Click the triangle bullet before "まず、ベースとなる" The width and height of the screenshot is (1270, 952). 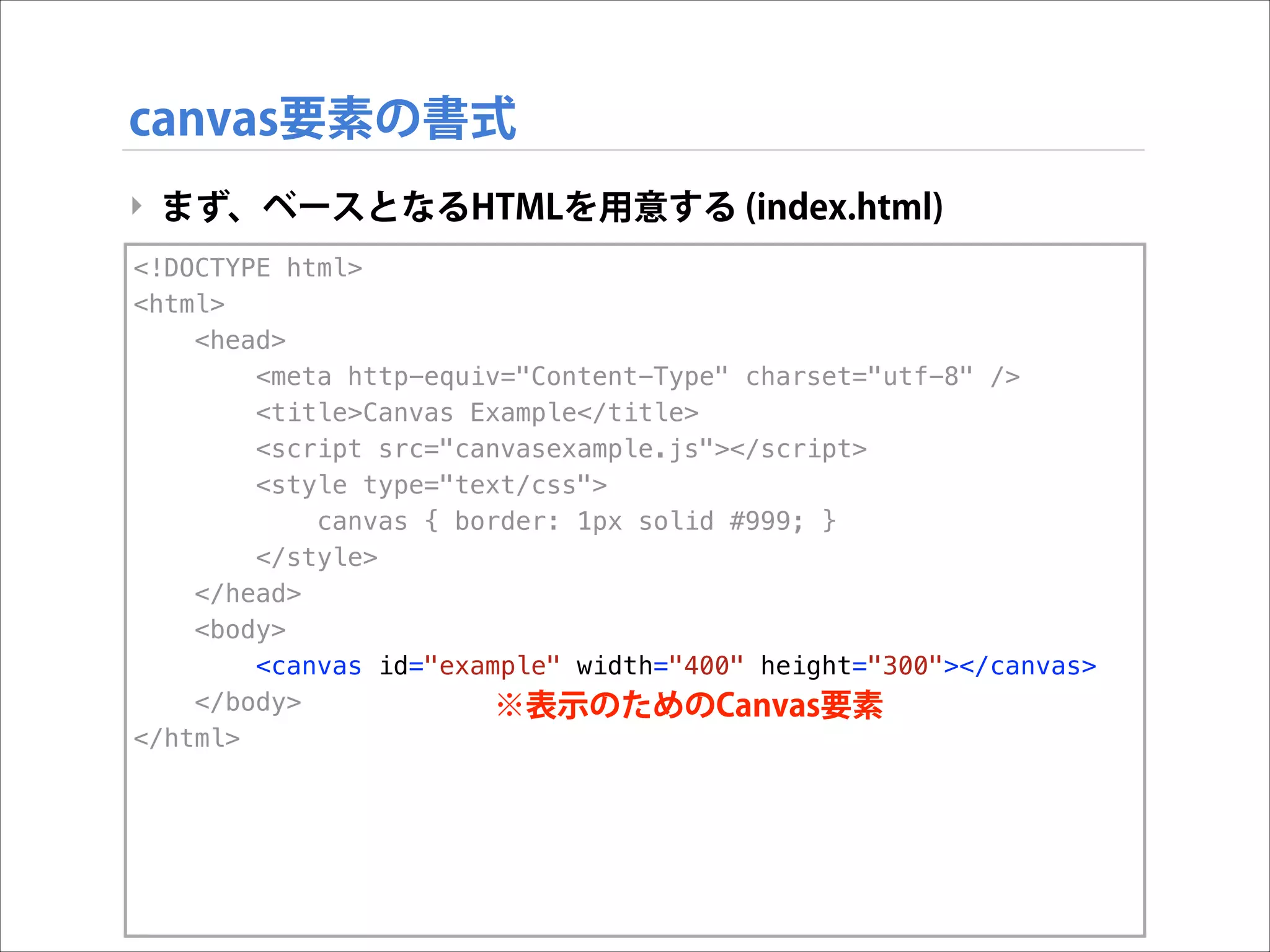click(x=137, y=206)
